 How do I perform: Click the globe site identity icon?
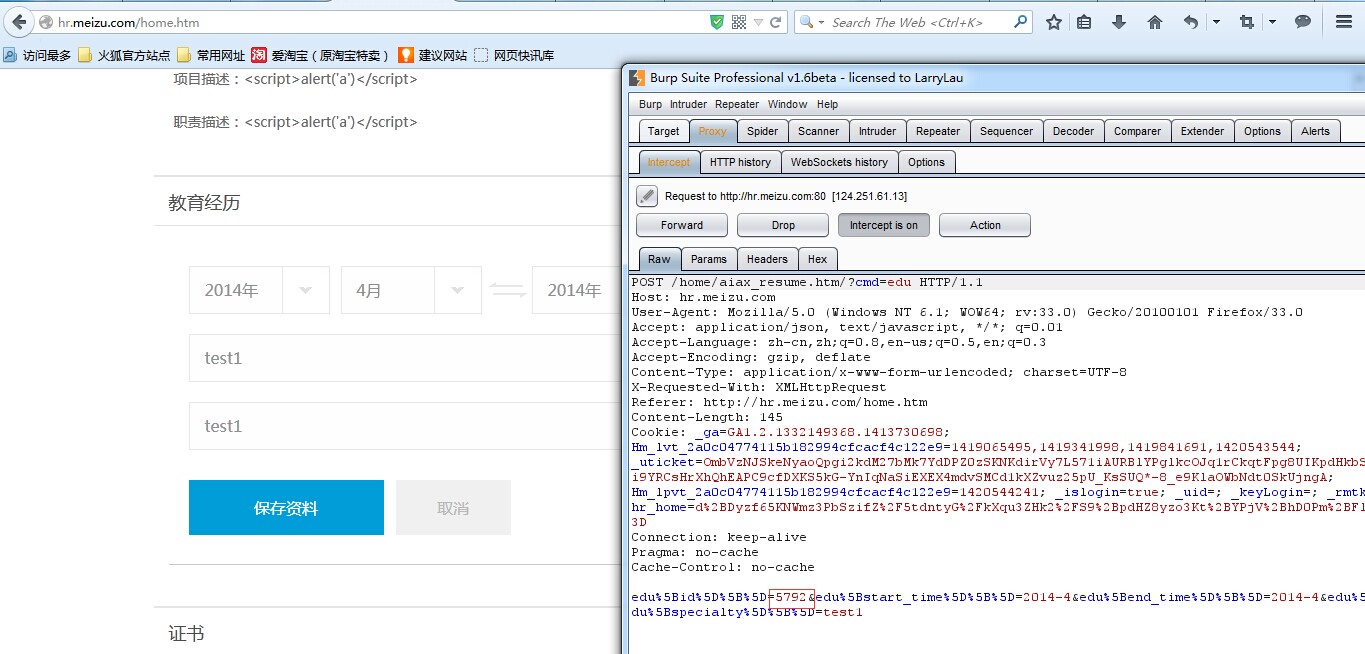tap(46, 22)
